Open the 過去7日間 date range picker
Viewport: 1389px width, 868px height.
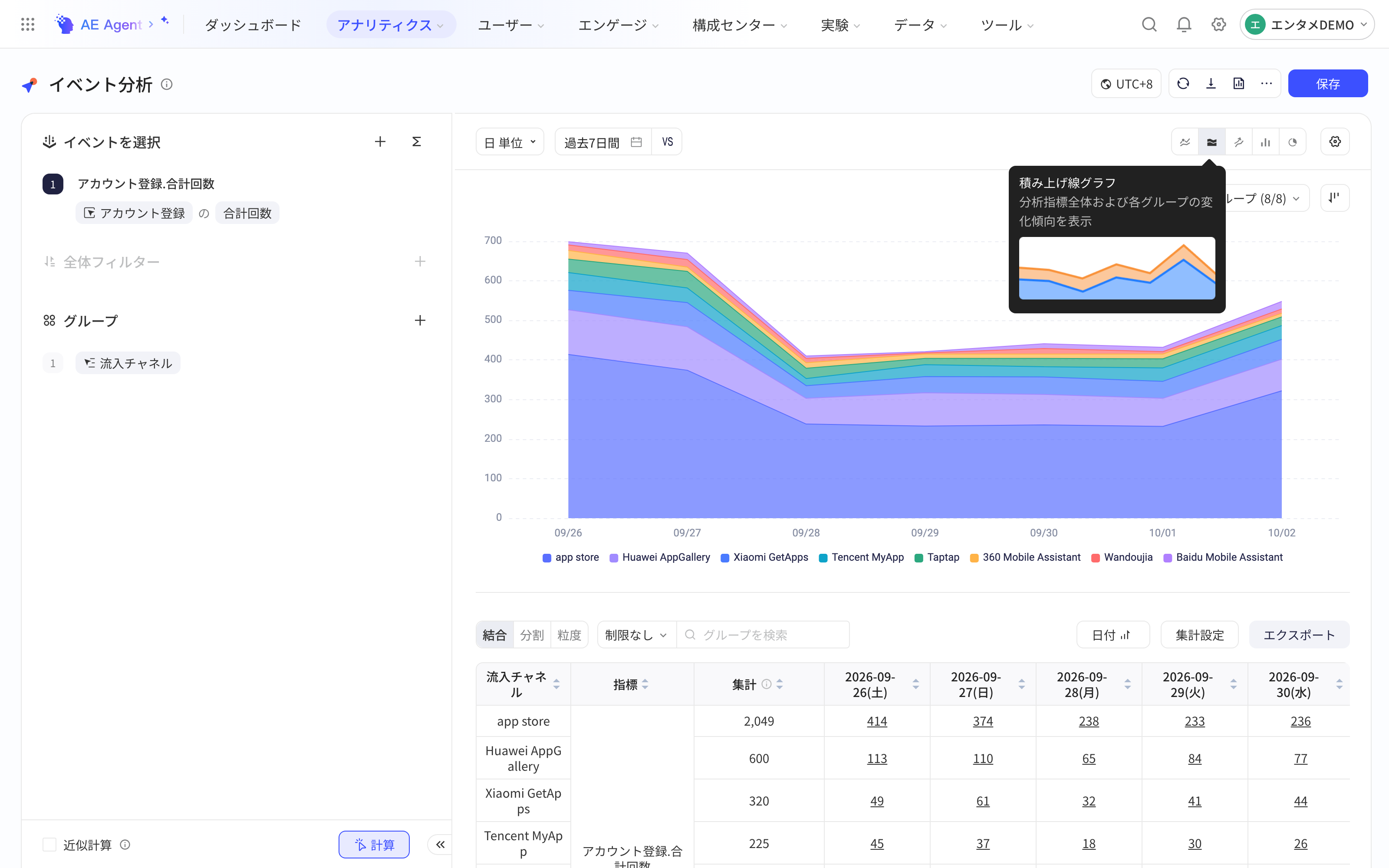(602, 142)
